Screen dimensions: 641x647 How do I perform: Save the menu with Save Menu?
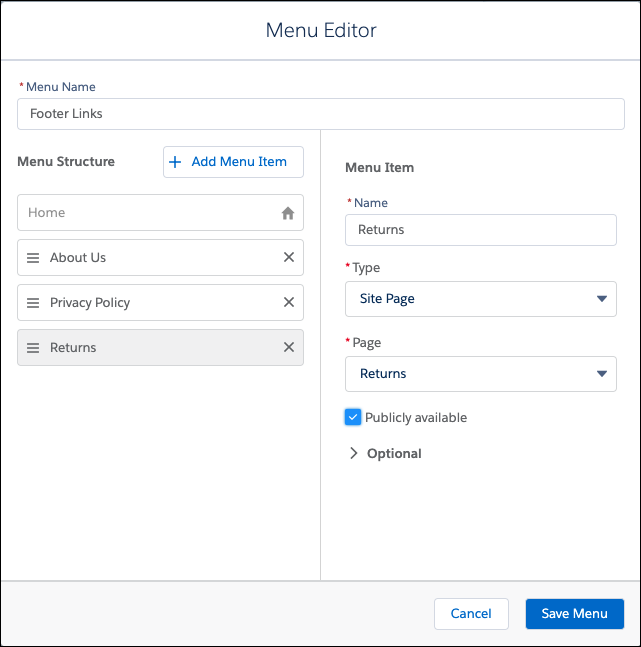575,614
